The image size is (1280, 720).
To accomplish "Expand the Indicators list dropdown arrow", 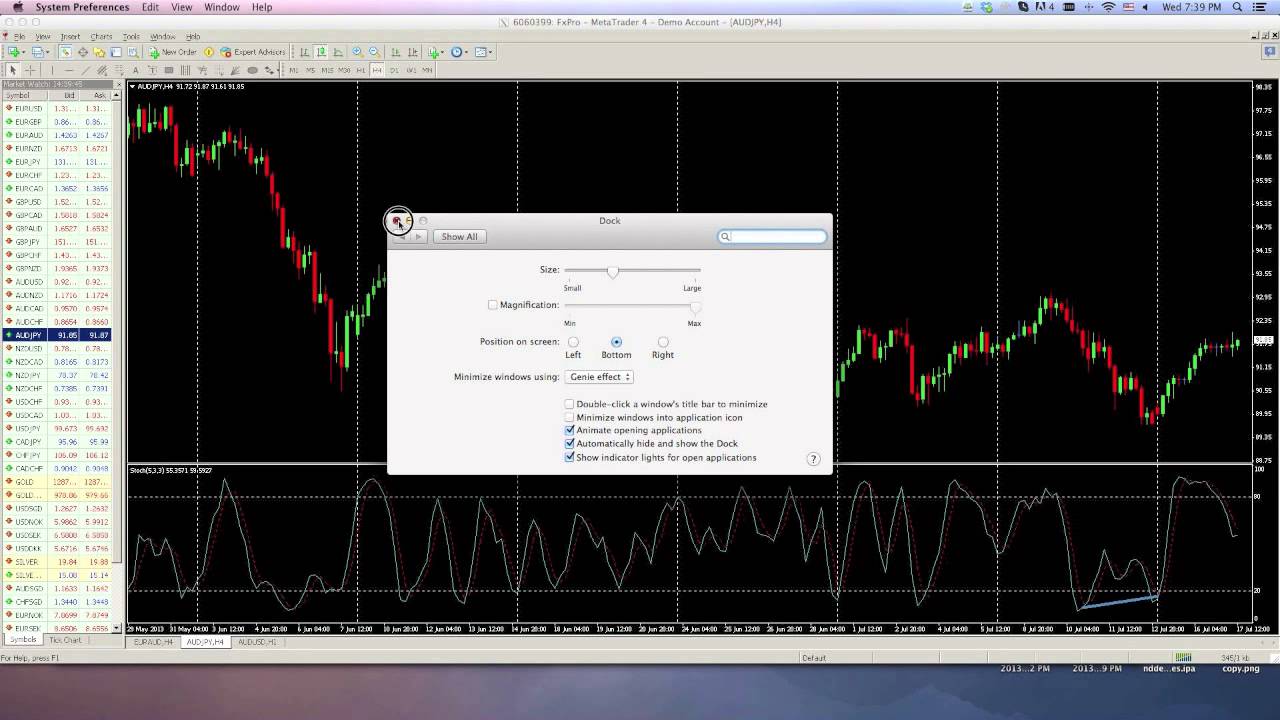I will (443, 52).
